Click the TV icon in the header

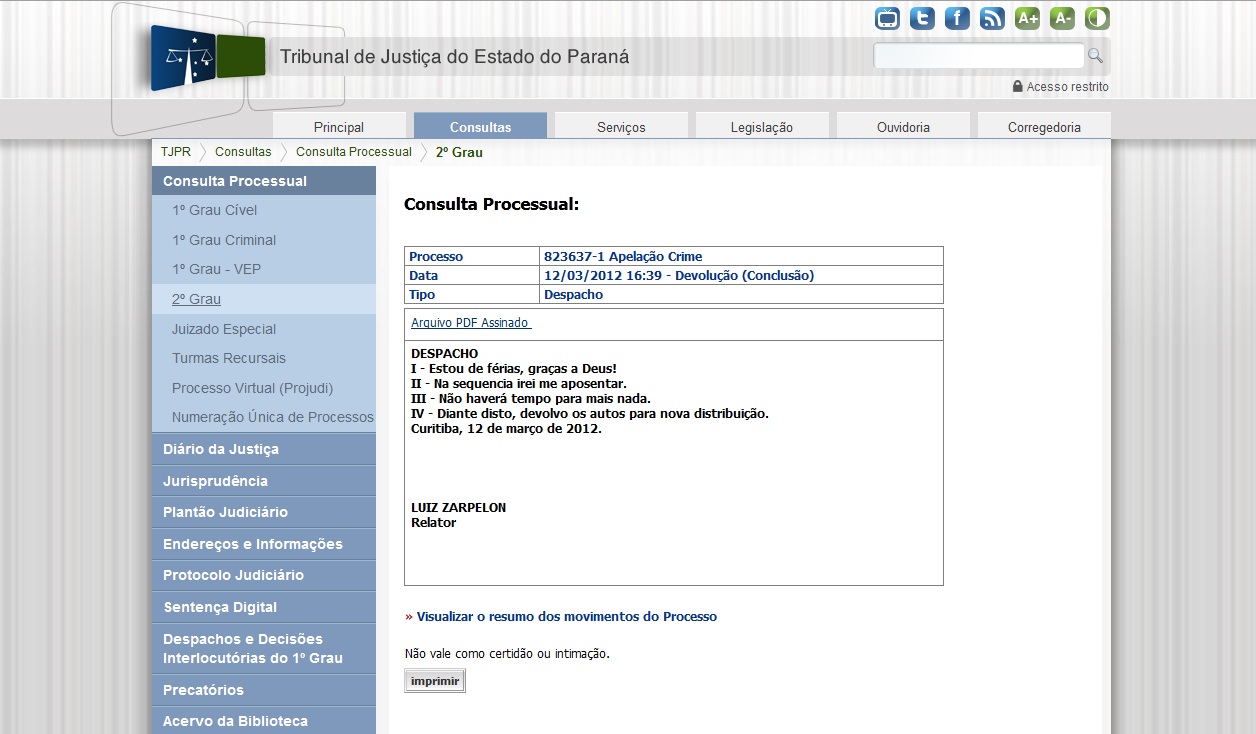(x=887, y=18)
